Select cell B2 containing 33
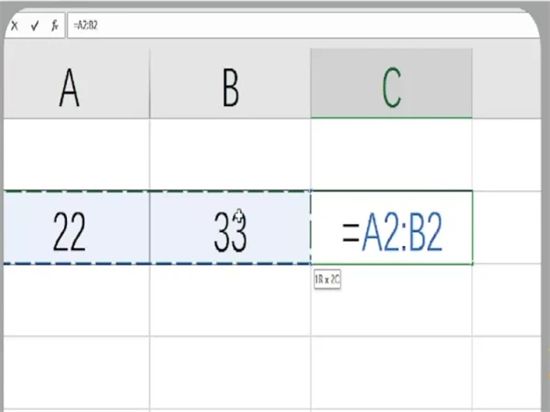550x412 pixels. tap(230, 228)
